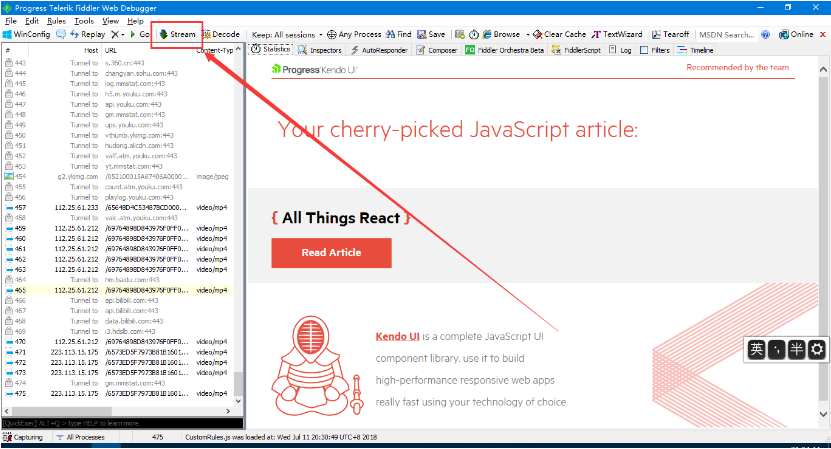Click the help globe icon
Viewport: 831px width, 449px height.
point(765,34)
